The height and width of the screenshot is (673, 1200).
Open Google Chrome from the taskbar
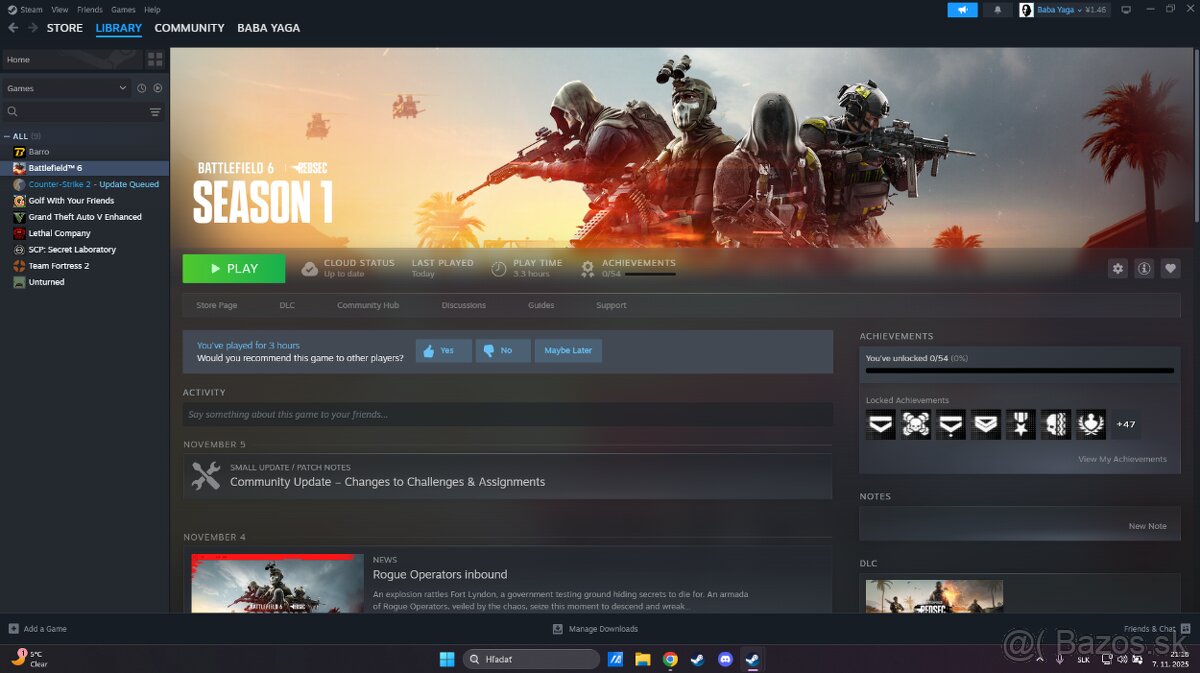pyautogui.click(x=670, y=659)
